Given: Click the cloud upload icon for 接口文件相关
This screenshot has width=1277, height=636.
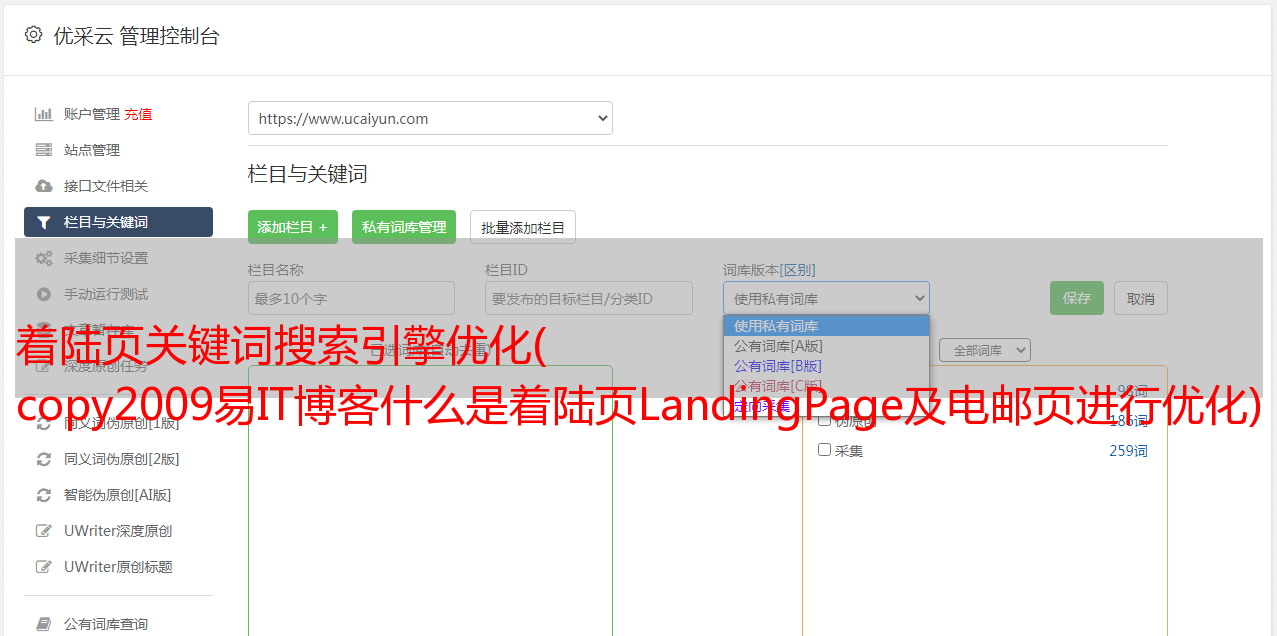Looking at the screenshot, I should tap(43, 186).
